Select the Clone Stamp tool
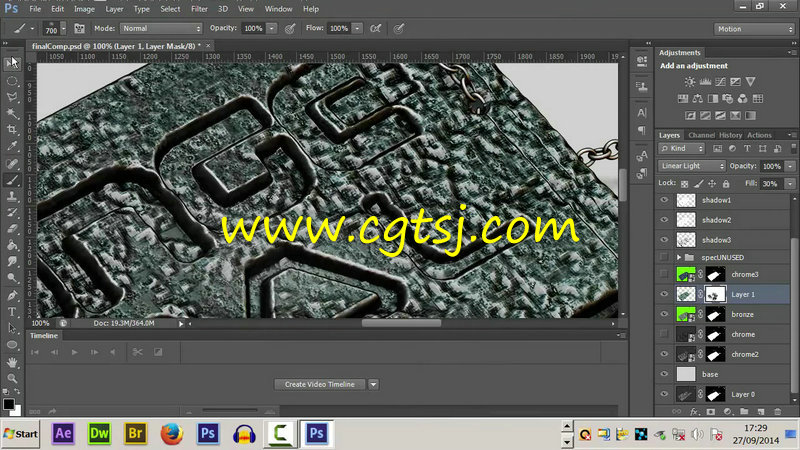Image resolution: width=800 pixels, height=450 pixels. point(12,196)
